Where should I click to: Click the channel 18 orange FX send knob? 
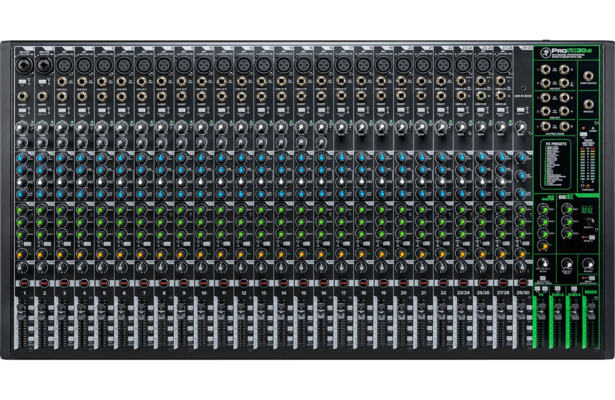coord(361,255)
